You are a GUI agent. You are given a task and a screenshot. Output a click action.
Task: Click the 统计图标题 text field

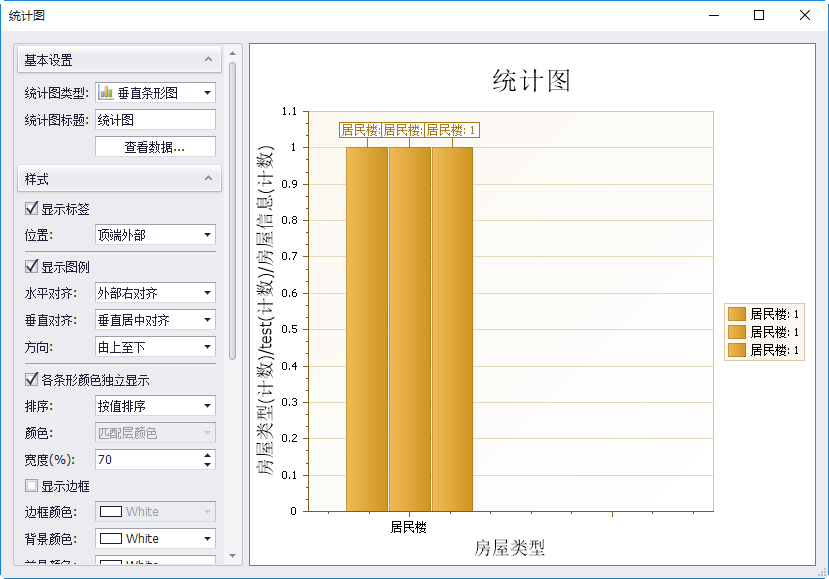[155, 120]
